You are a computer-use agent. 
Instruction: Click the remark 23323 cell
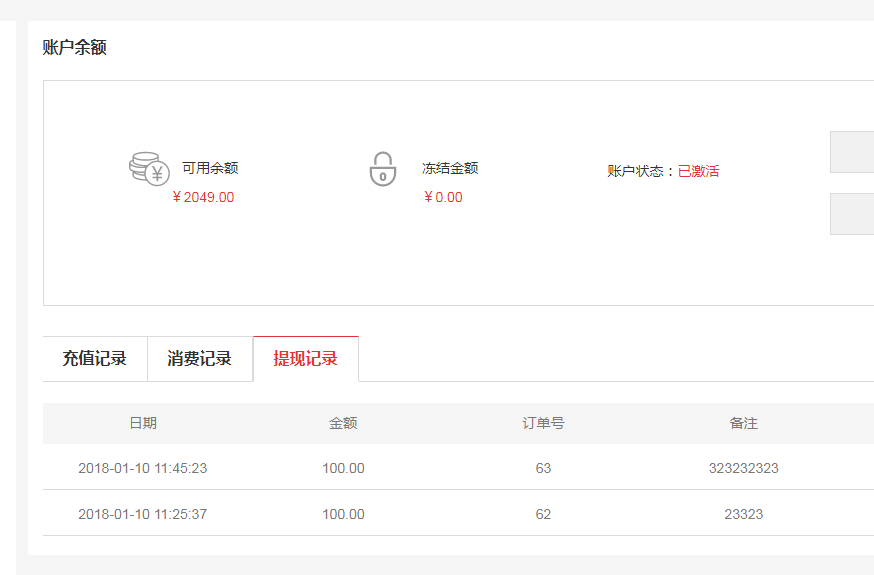[743, 514]
